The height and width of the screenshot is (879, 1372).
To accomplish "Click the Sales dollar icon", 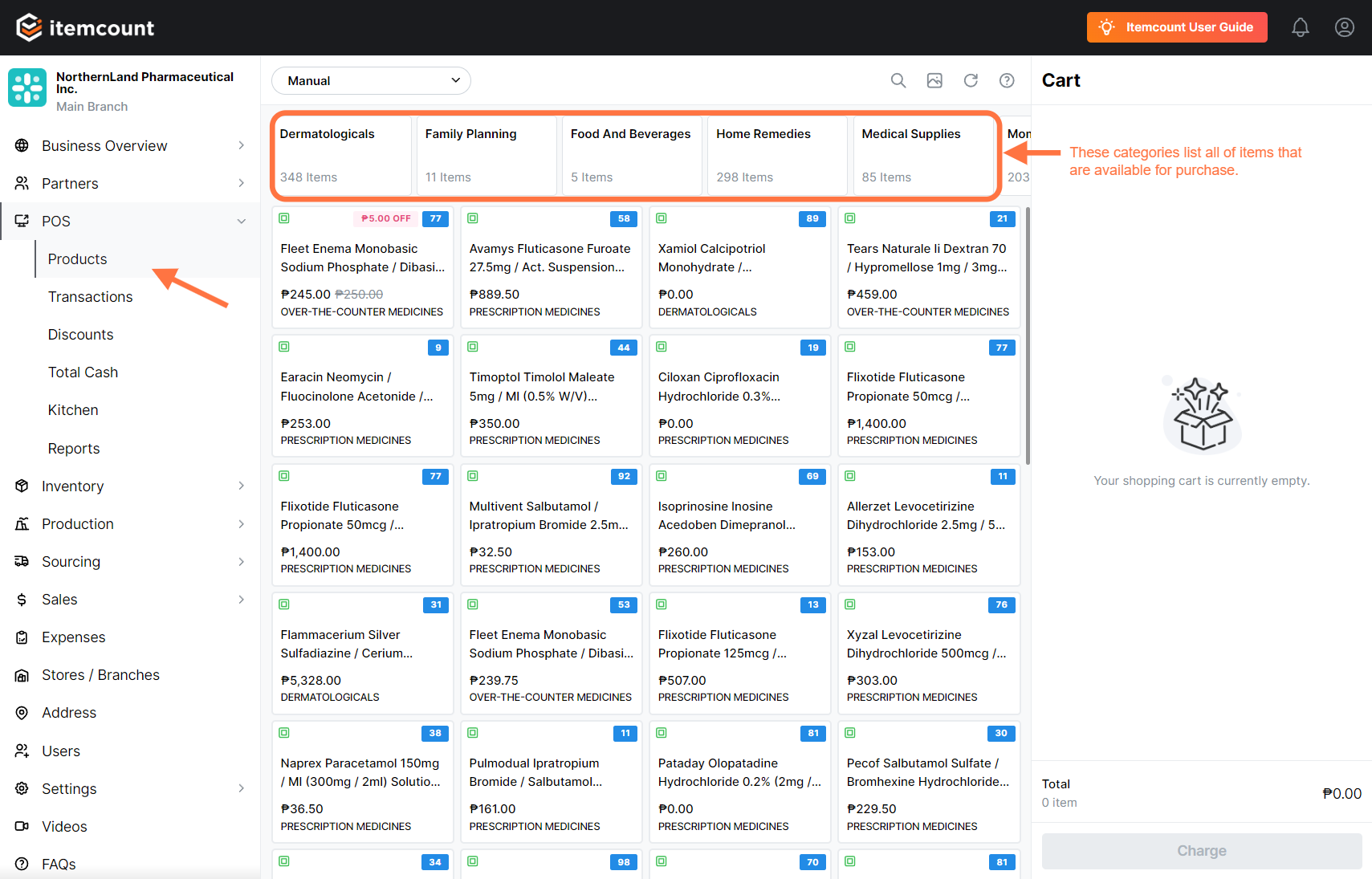I will (22, 600).
